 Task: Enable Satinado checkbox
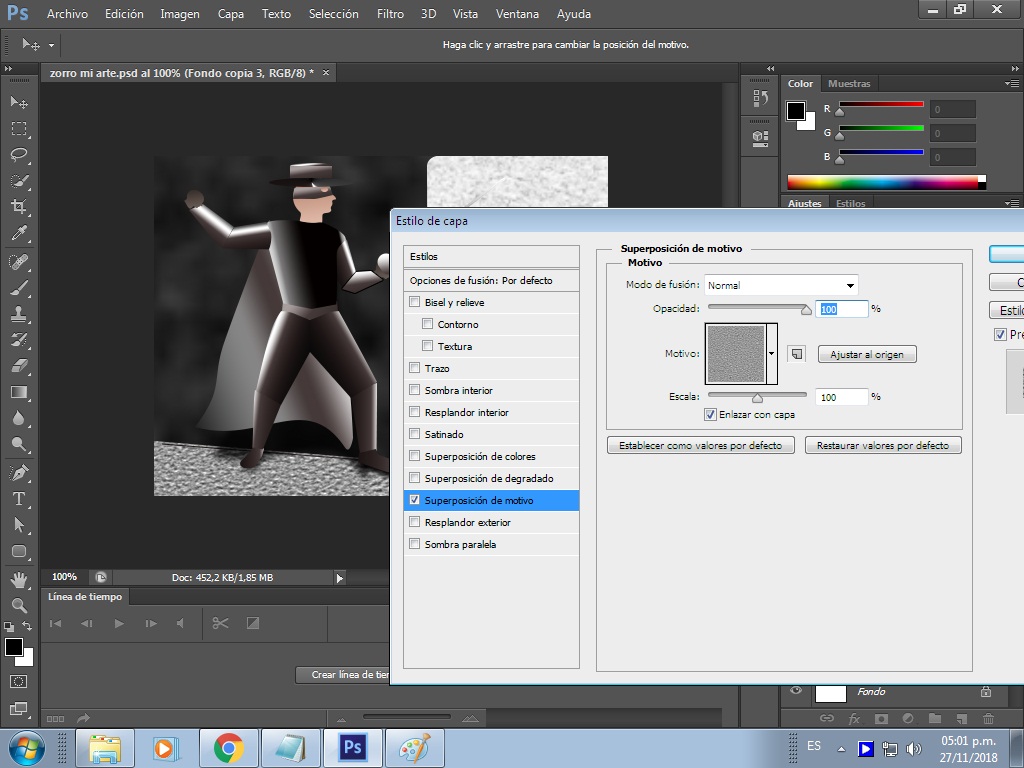pos(414,434)
